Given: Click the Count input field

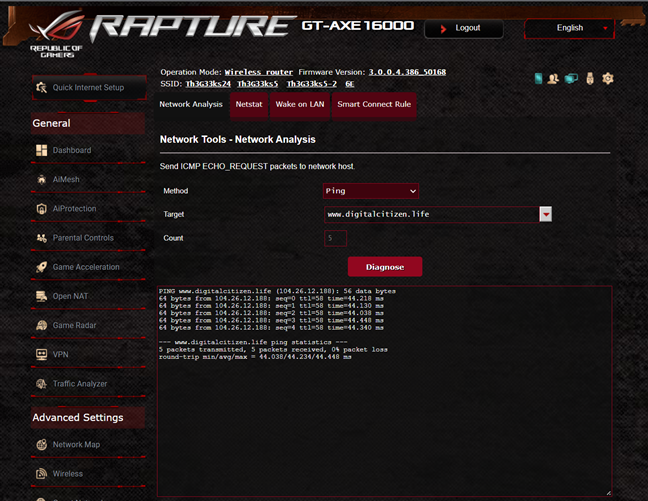Looking at the screenshot, I should point(335,238).
